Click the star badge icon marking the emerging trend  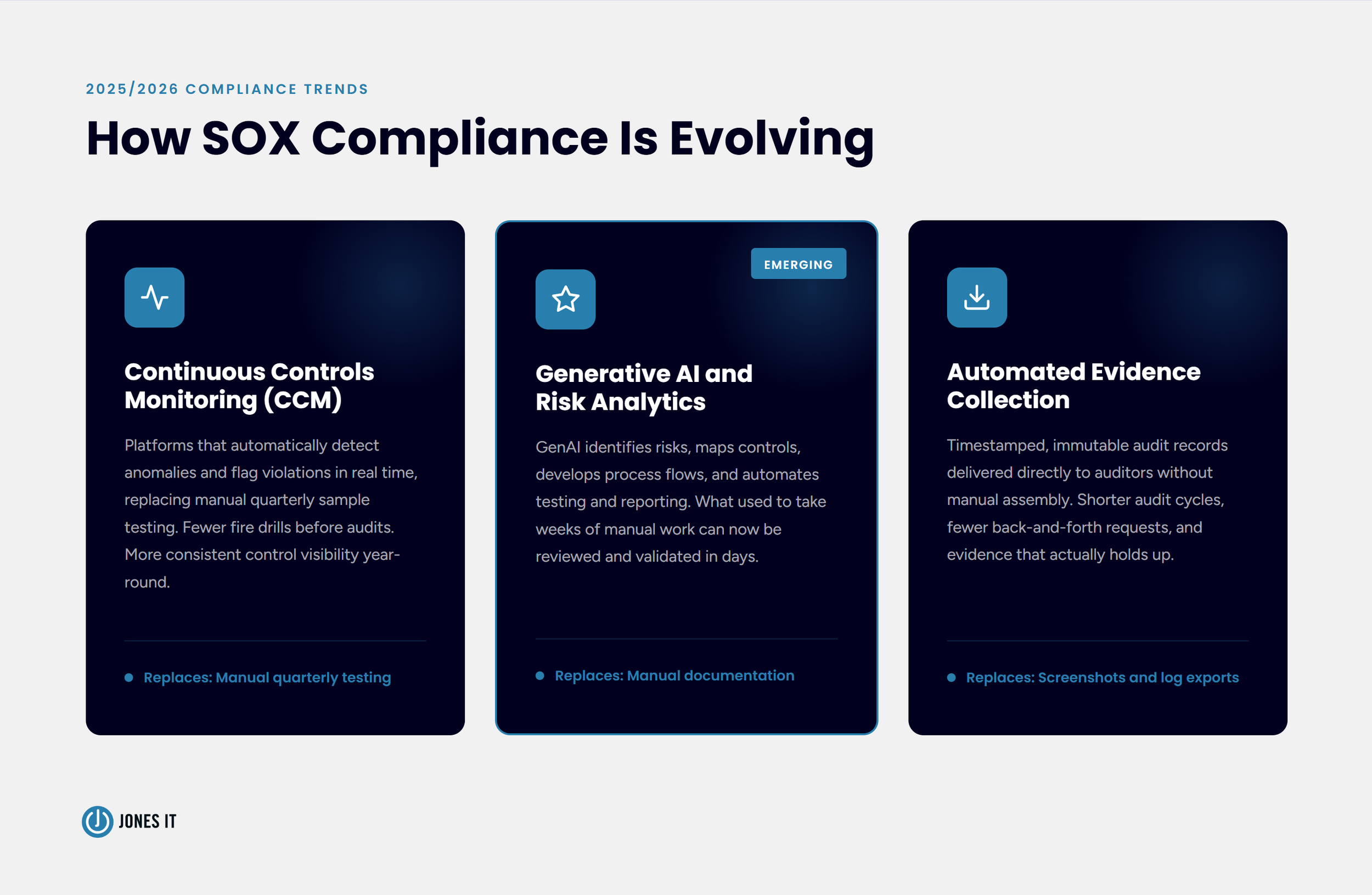pos(565,300)
